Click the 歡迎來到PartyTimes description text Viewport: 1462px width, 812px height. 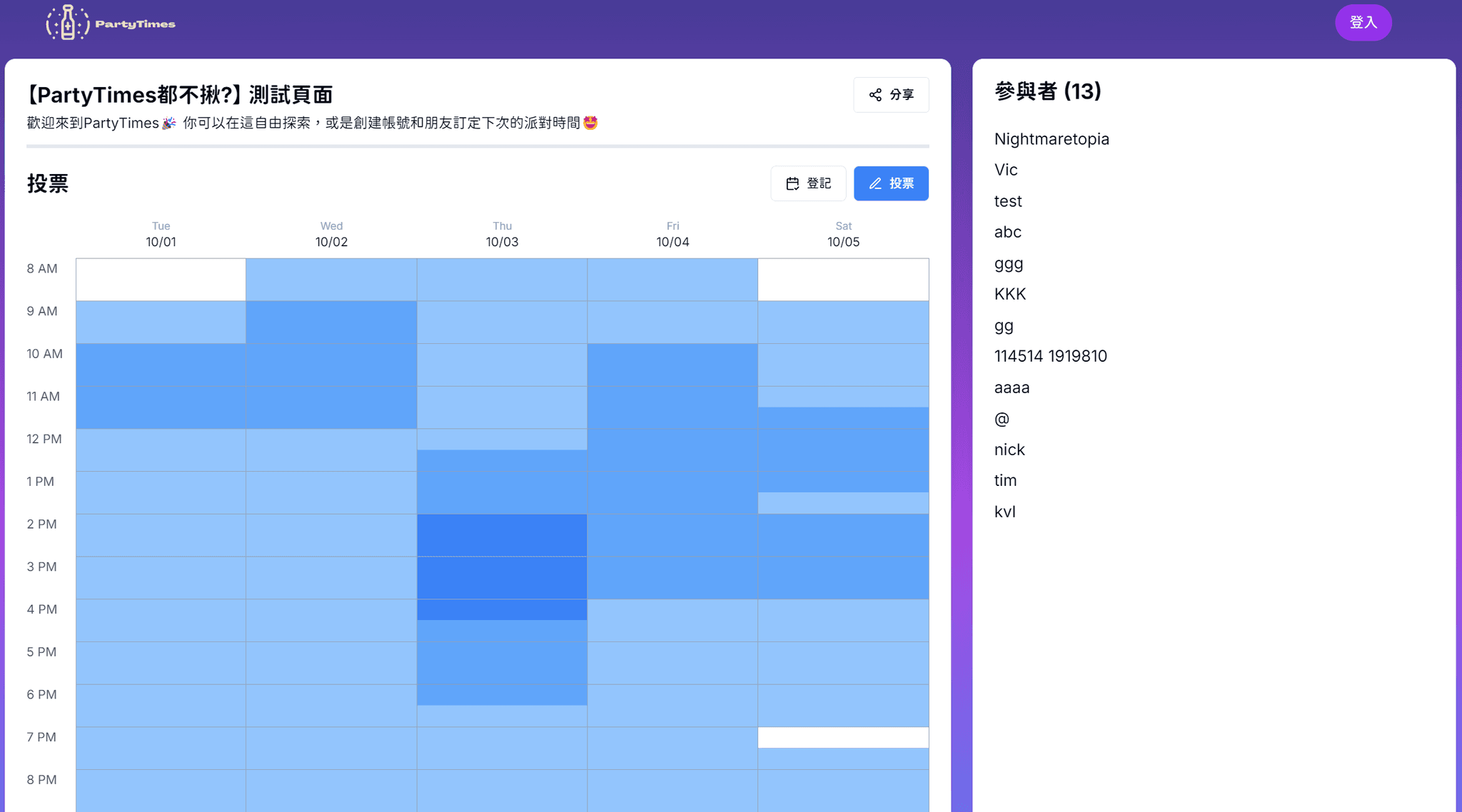point(313,123)
